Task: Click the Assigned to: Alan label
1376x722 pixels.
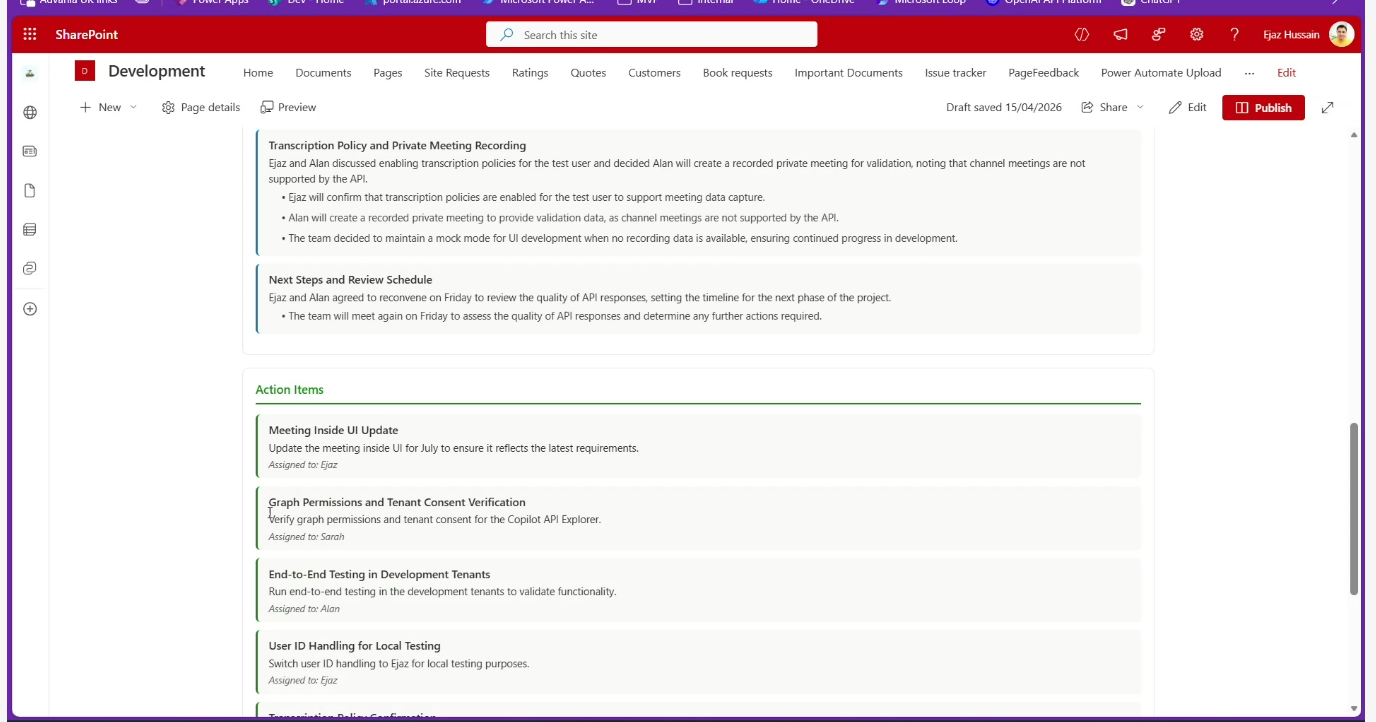Action: [304, 609]
